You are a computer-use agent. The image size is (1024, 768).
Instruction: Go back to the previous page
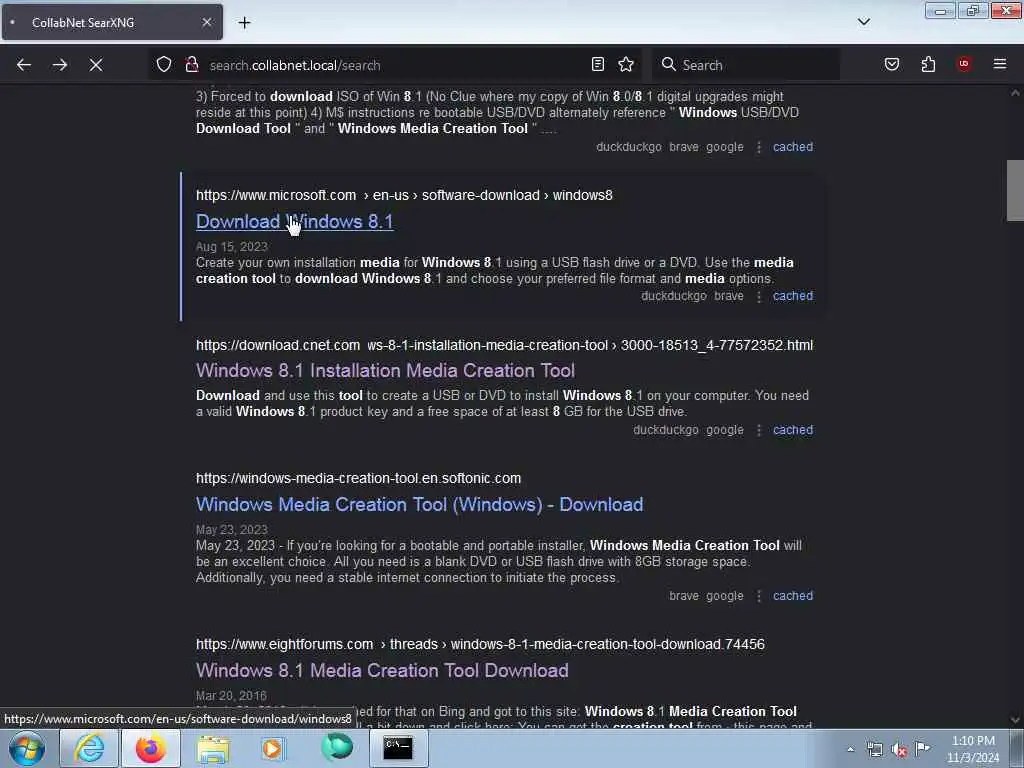[24, 65]
